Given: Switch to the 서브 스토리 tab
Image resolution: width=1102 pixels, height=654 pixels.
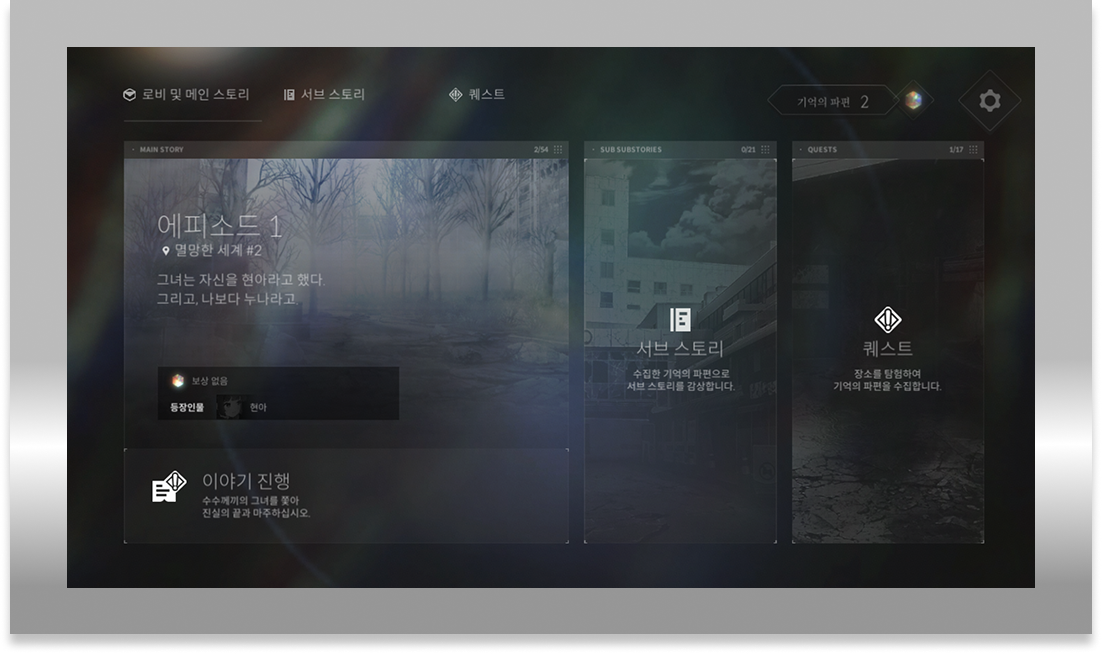Looking at the screenshot, I should (x=324, y=94).
